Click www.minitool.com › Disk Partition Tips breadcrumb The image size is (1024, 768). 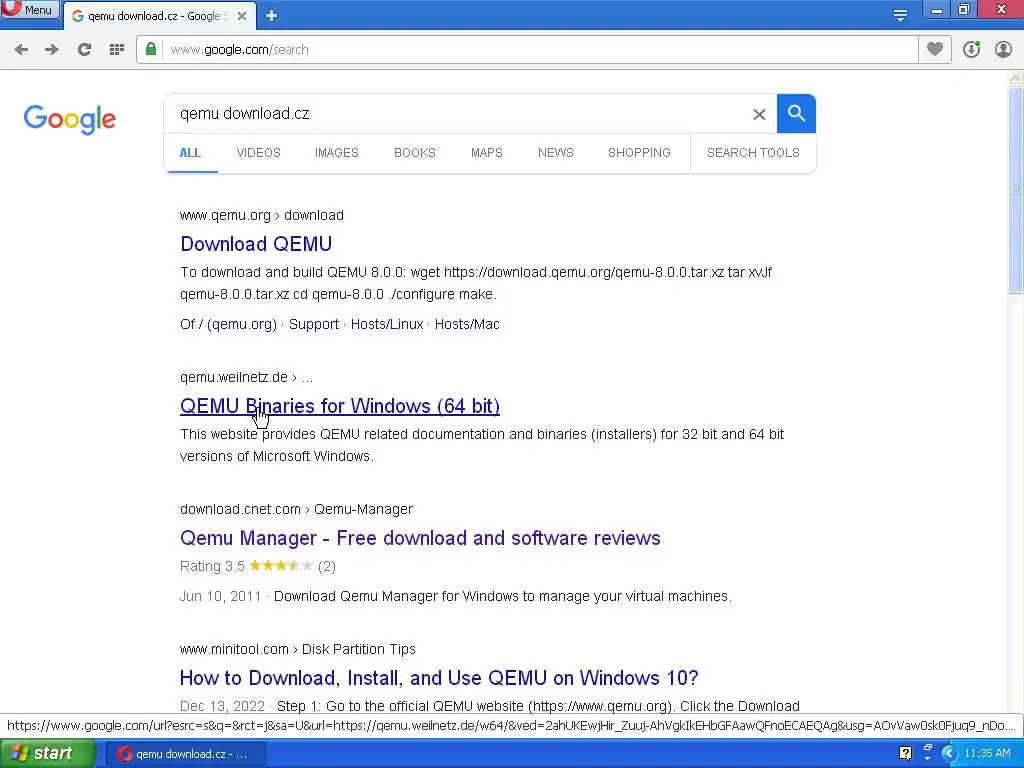pos(298,649)
